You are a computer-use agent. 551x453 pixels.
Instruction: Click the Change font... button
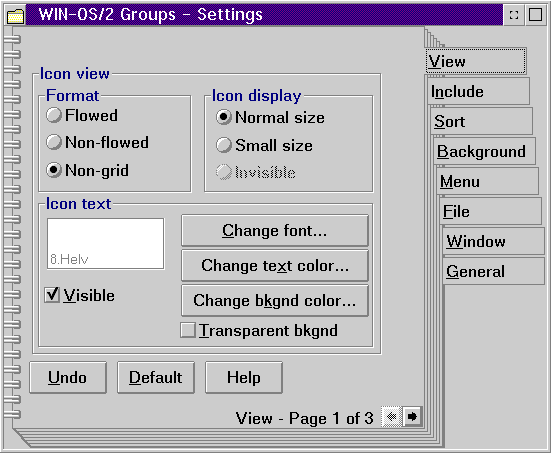tap(275, 231)
